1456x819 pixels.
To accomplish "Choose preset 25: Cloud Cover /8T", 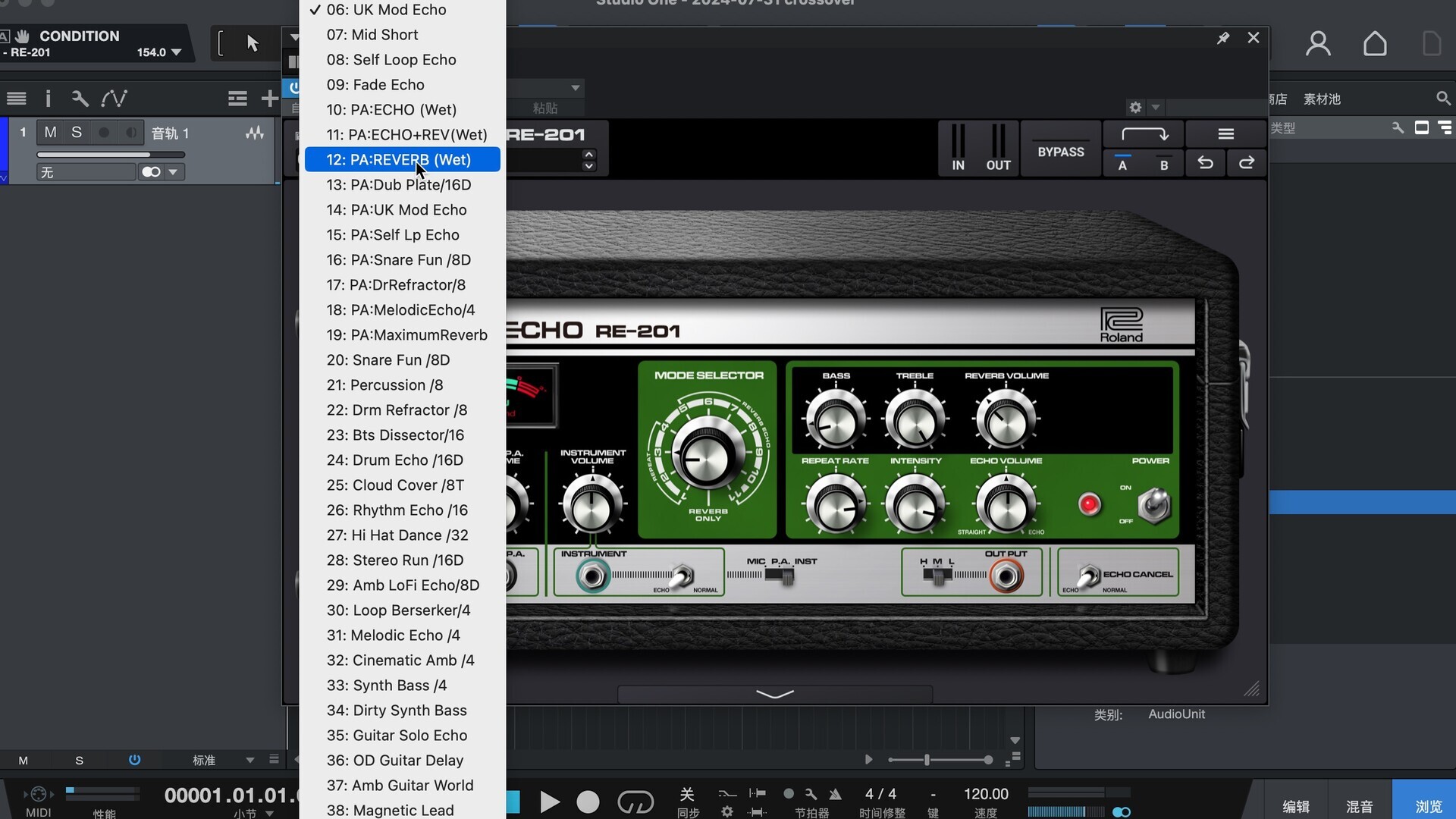I will [x=395, y=485].
